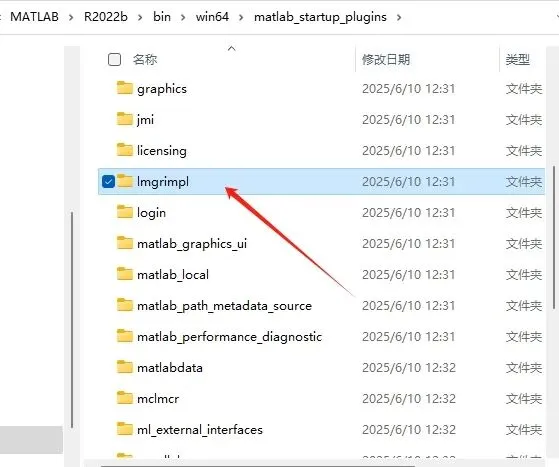
Task: Select the jmi folder name
Action: coord(145,120)
